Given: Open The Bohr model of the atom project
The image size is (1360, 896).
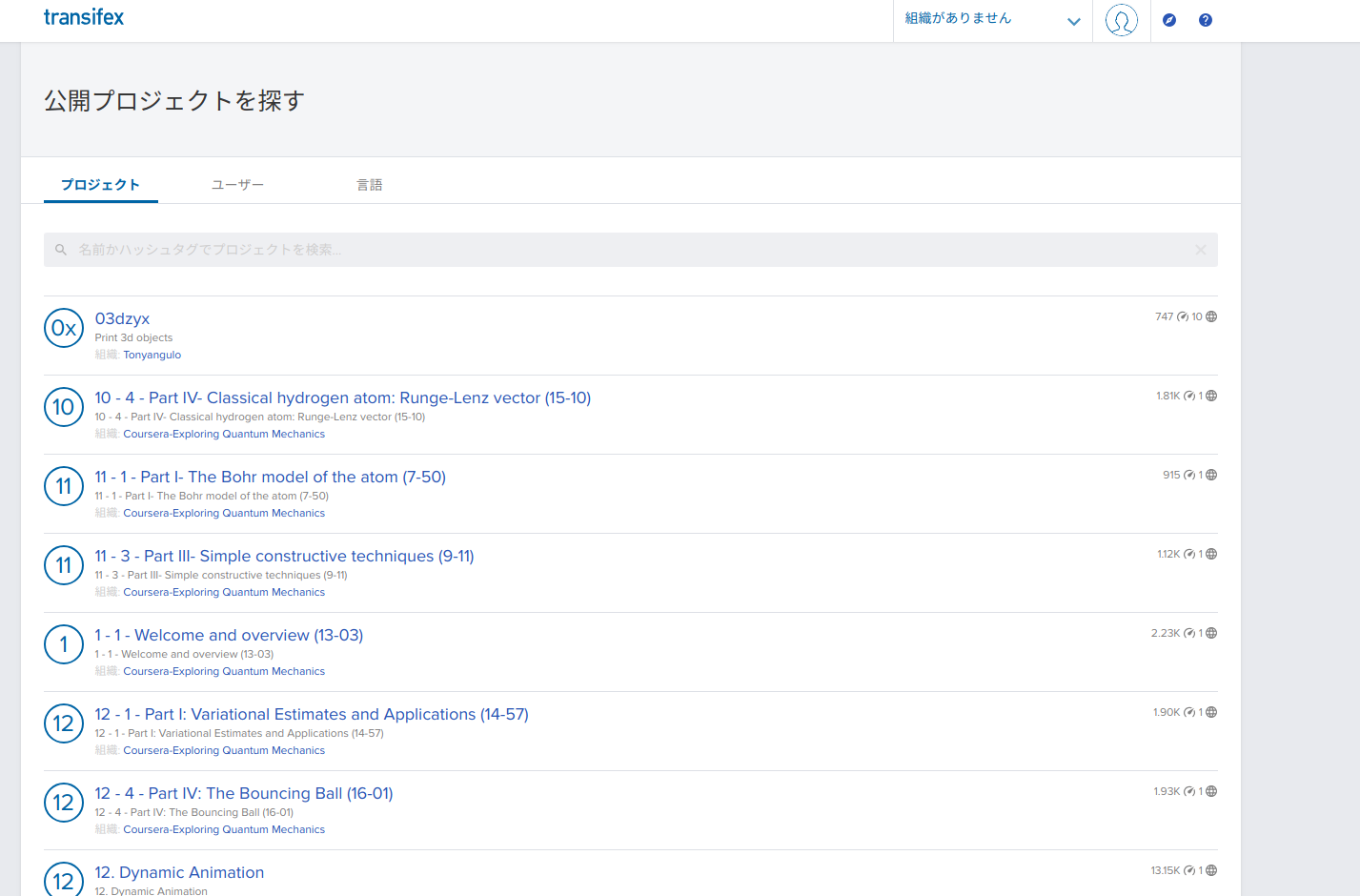Looking at the screenshot, I should (270, 477).
